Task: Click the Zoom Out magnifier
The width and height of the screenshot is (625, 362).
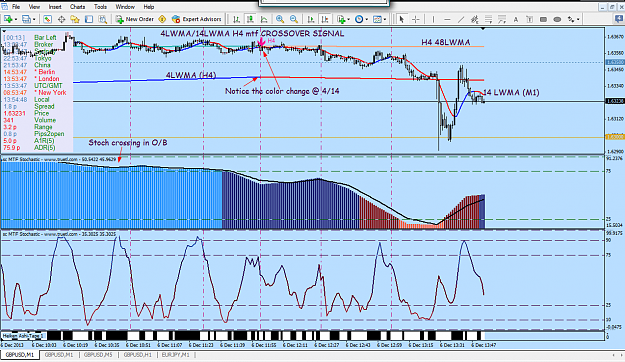Action: (x=294, y=19)
